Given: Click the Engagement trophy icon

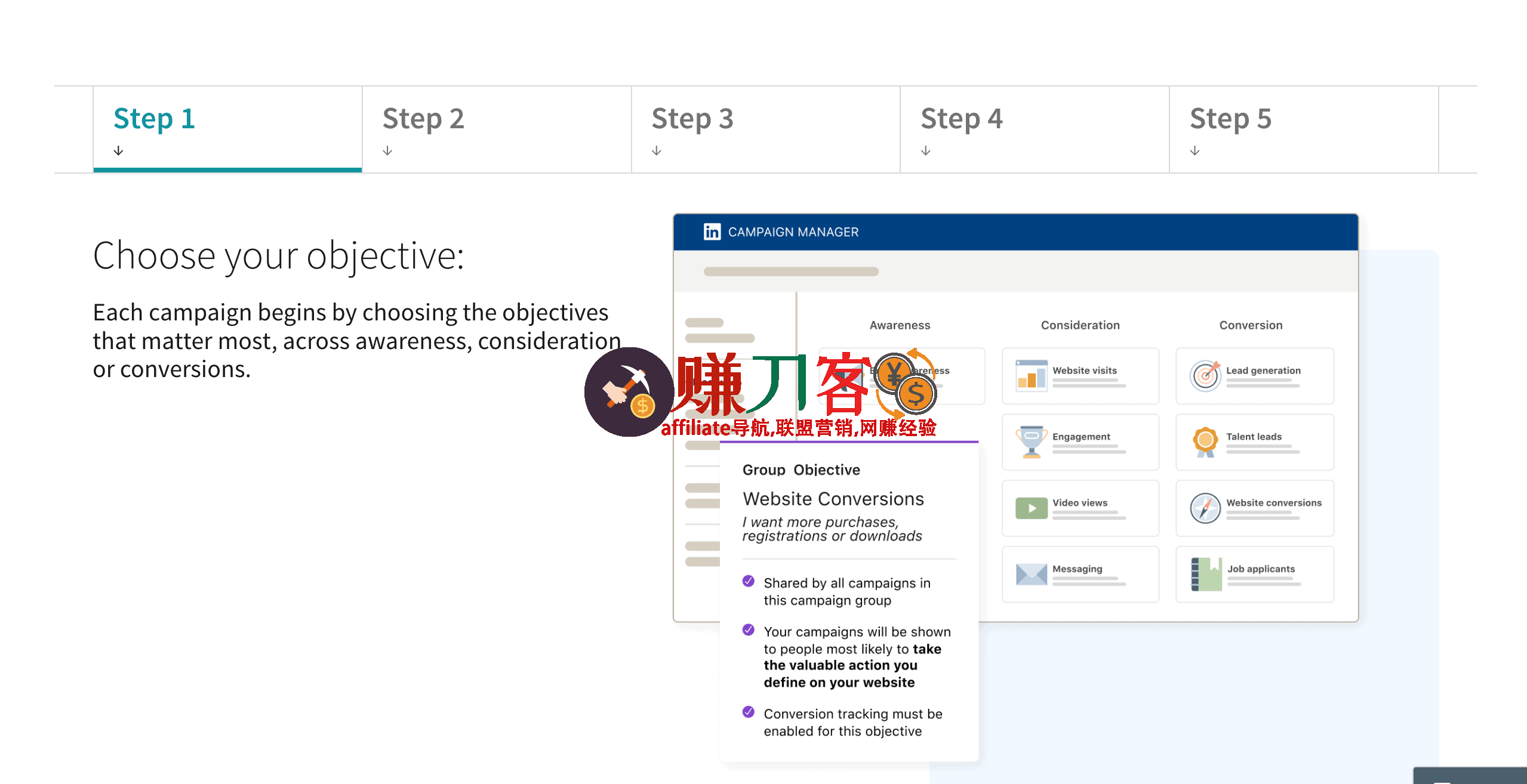Looking at the screenshot, I should click(x=1031, y=442).
